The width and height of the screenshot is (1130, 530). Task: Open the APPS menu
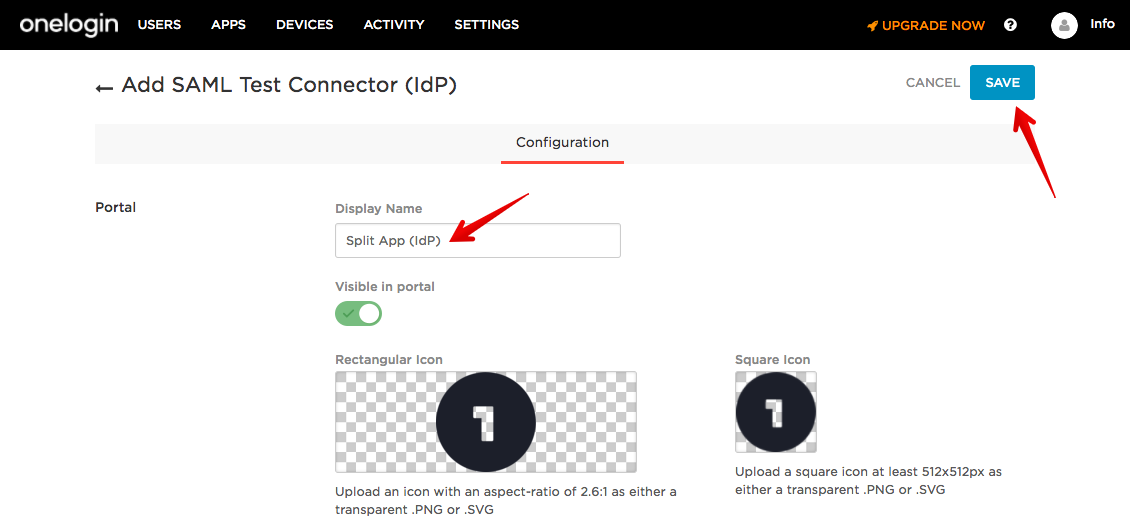coord(228,25)
